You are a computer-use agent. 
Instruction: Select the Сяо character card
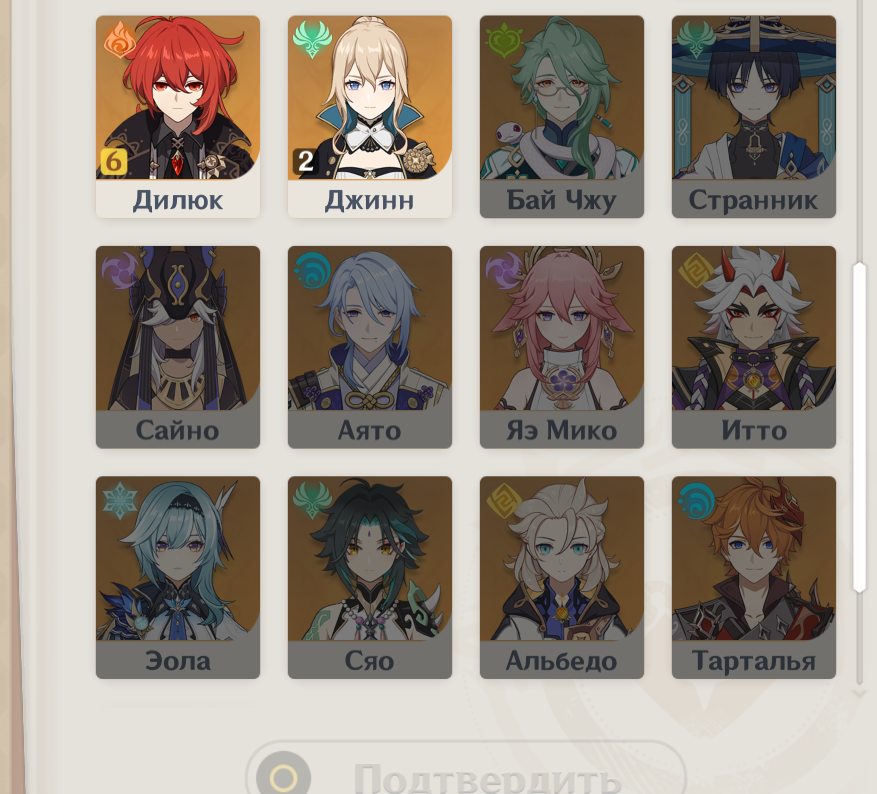pyautogui.click(x=370, y=577)
